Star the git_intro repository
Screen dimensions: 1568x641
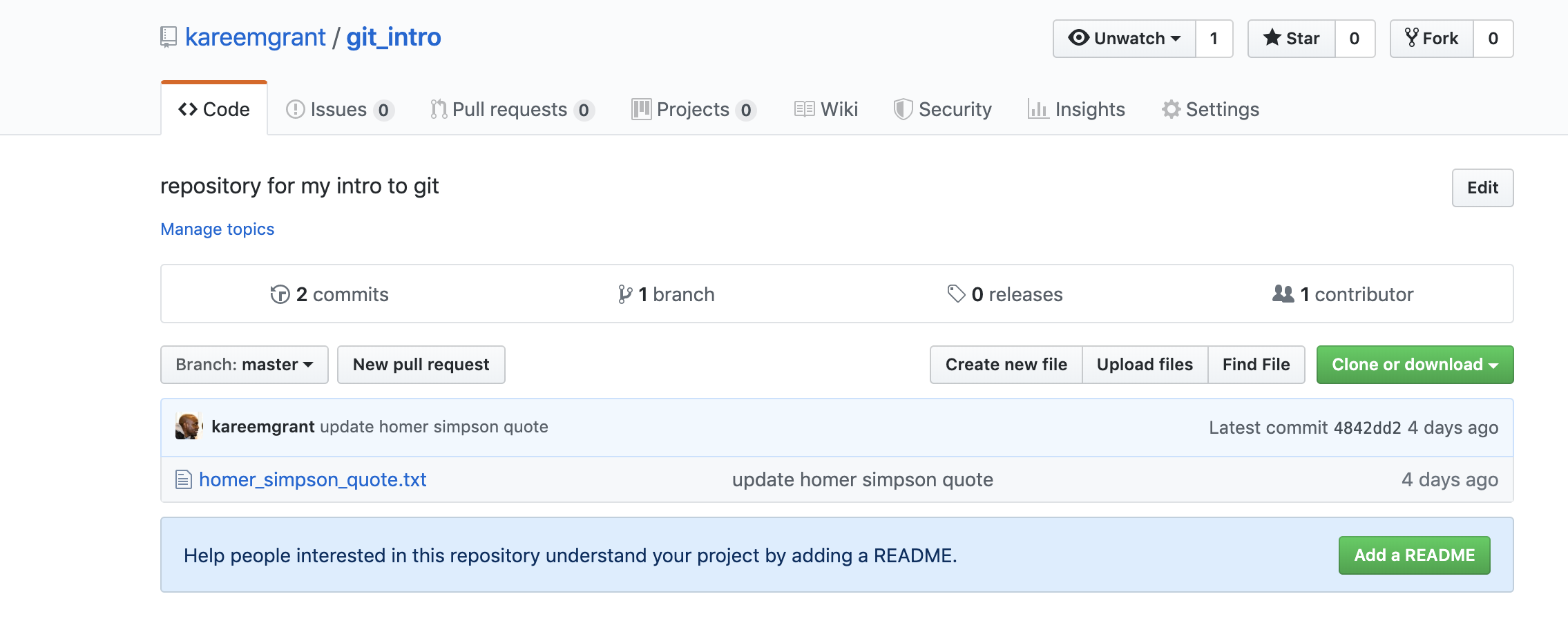(x=1291, y=39)
